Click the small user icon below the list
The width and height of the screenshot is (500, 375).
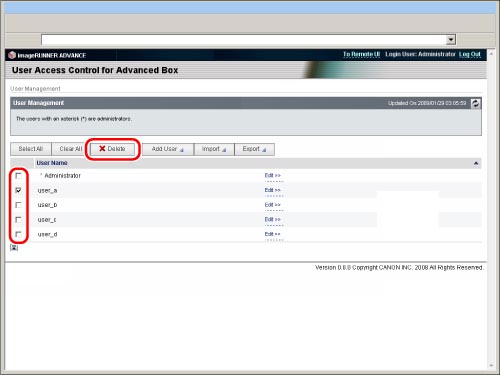coord(14,248)
